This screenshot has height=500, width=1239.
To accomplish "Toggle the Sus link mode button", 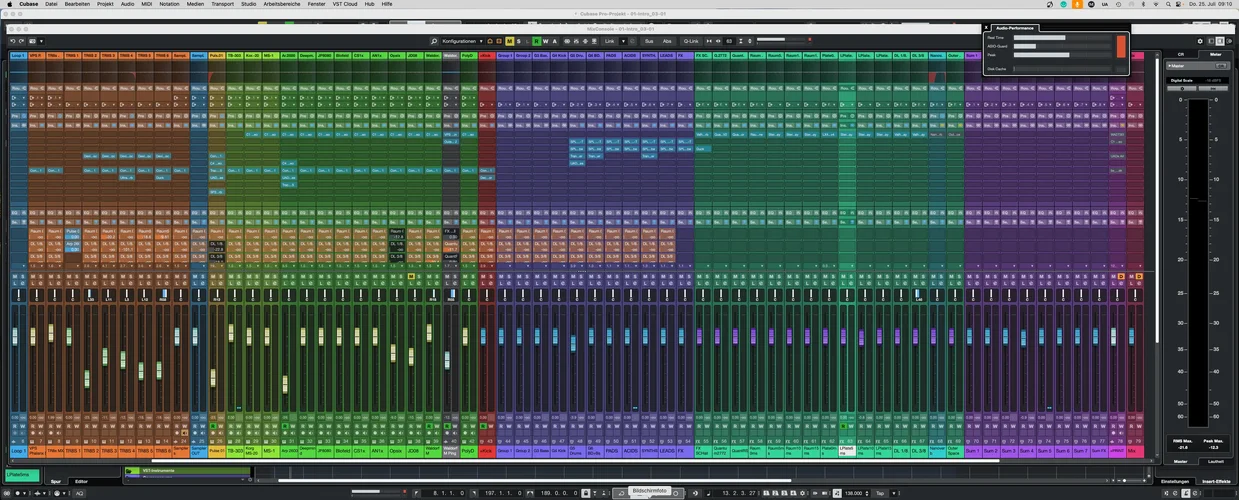I will pyautogui.click(x=648, y=41).
